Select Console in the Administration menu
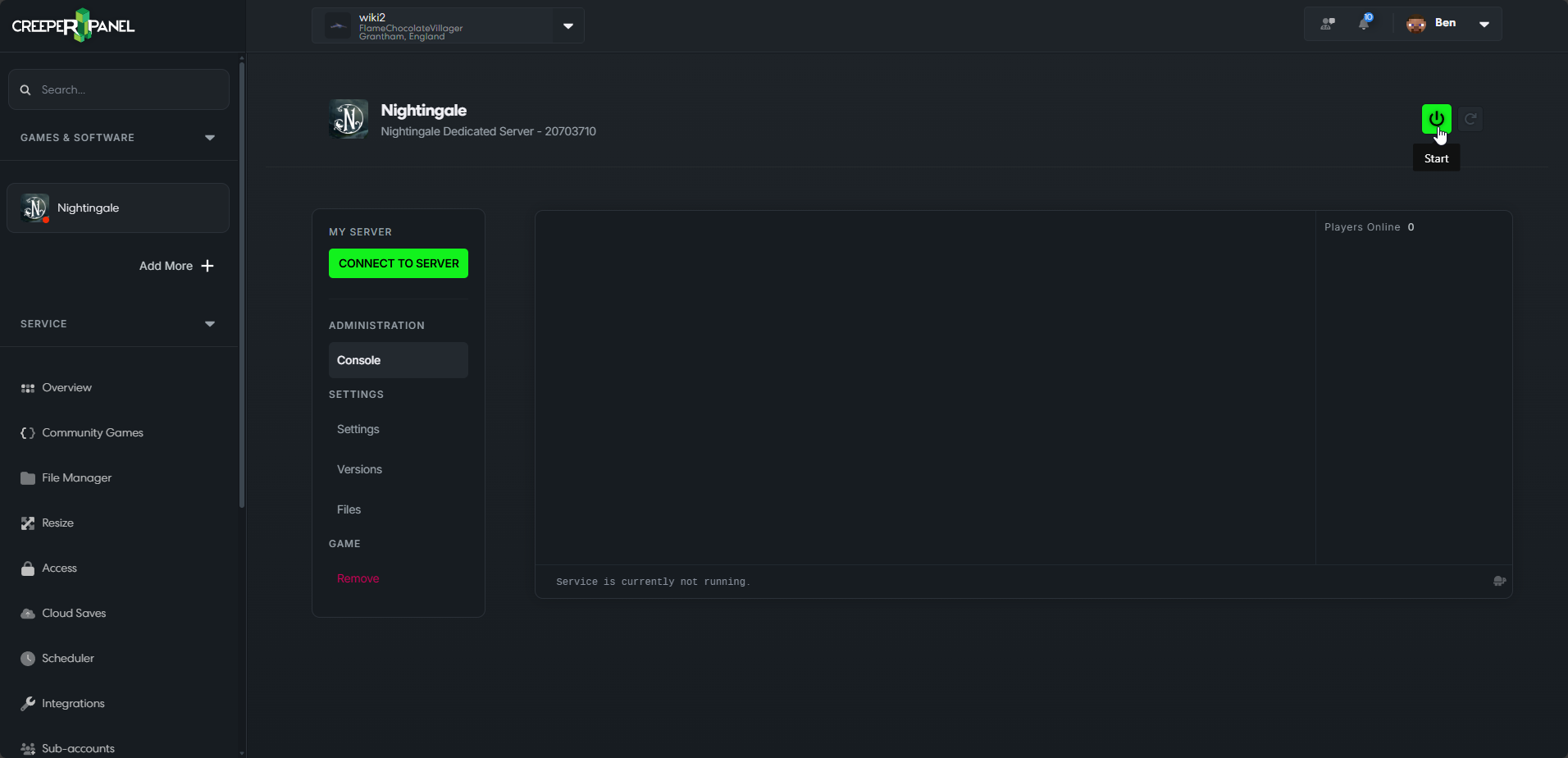The width and height of the screenshot is (1568, 758). pyautogui.click(x=398, y=360)
